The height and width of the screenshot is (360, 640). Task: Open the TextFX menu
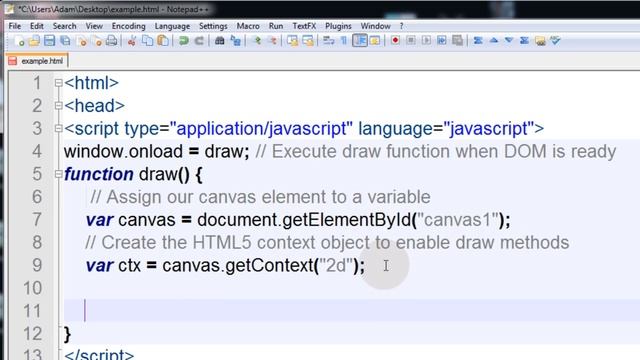(x=304, y=26)
